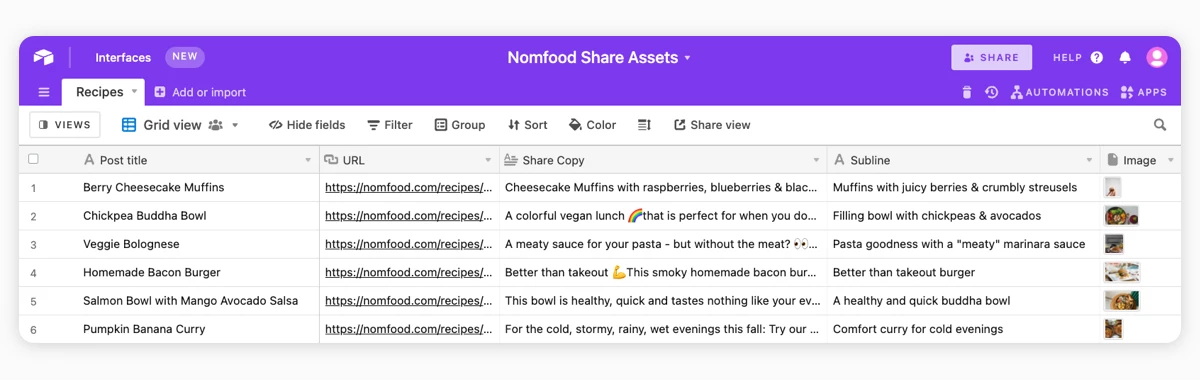Click the Share Copy field type icon
The image size is (1200, 380).
tap(511, 160)
